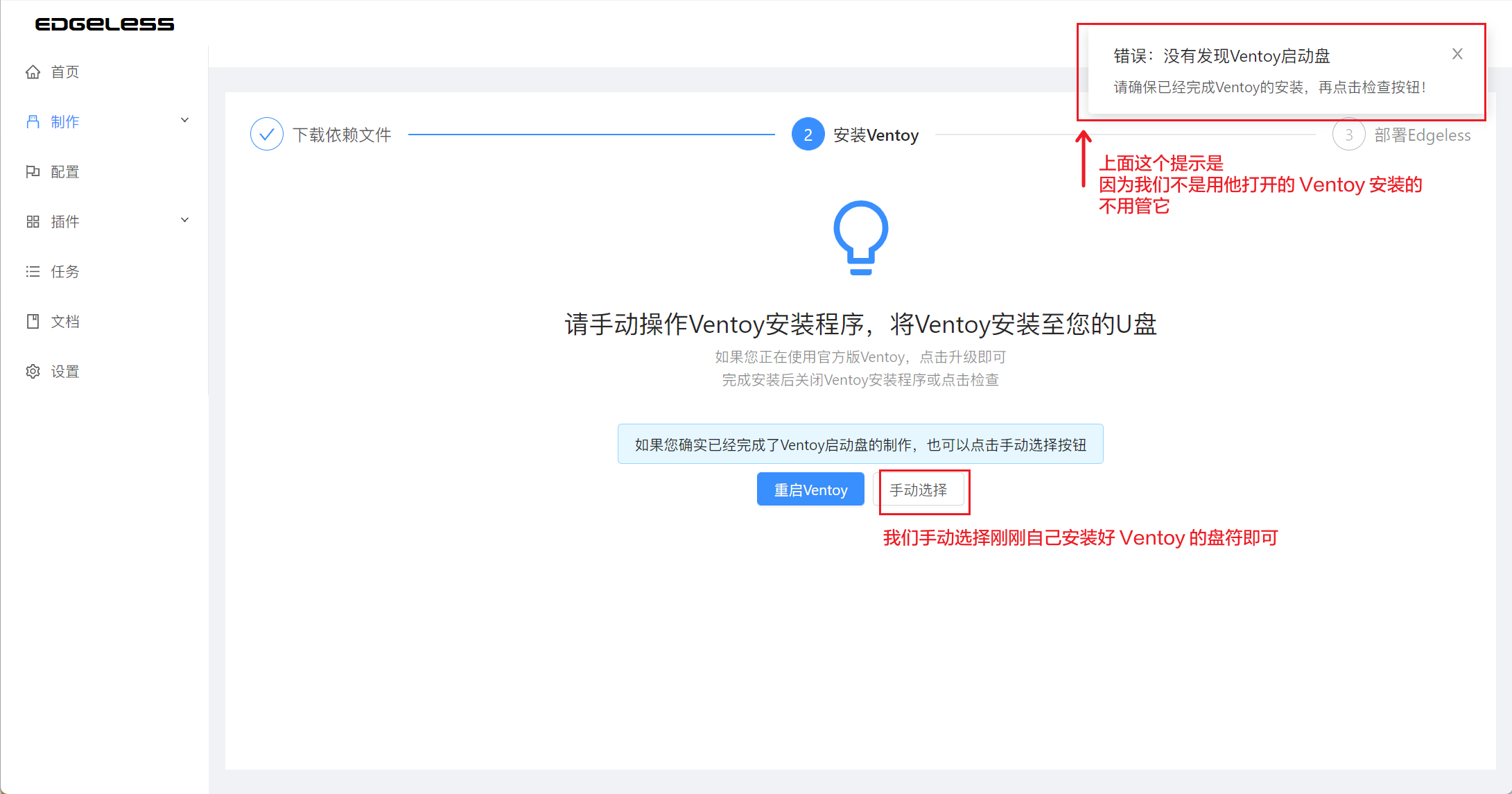This screenshot has width=1512, height=794.
Task: Click the lightbulb tip icon
Action: 860,238
